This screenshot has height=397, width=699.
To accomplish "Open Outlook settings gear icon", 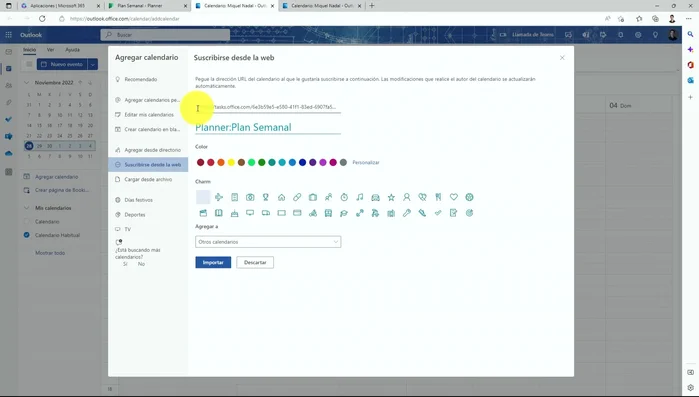I will tap(638, 35).
